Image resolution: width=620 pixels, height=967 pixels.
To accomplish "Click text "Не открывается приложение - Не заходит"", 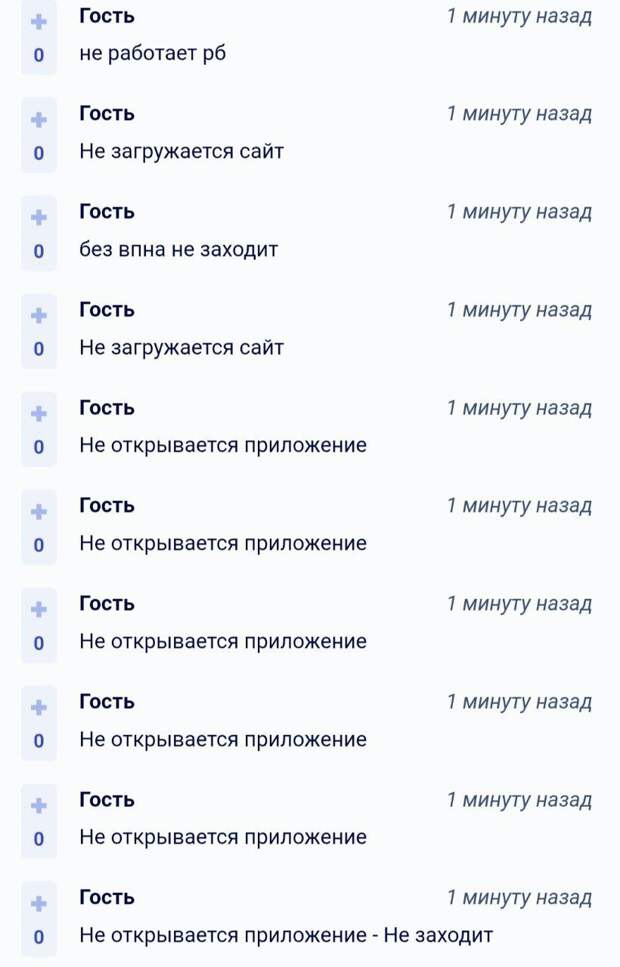I will [x=286, y=936].
